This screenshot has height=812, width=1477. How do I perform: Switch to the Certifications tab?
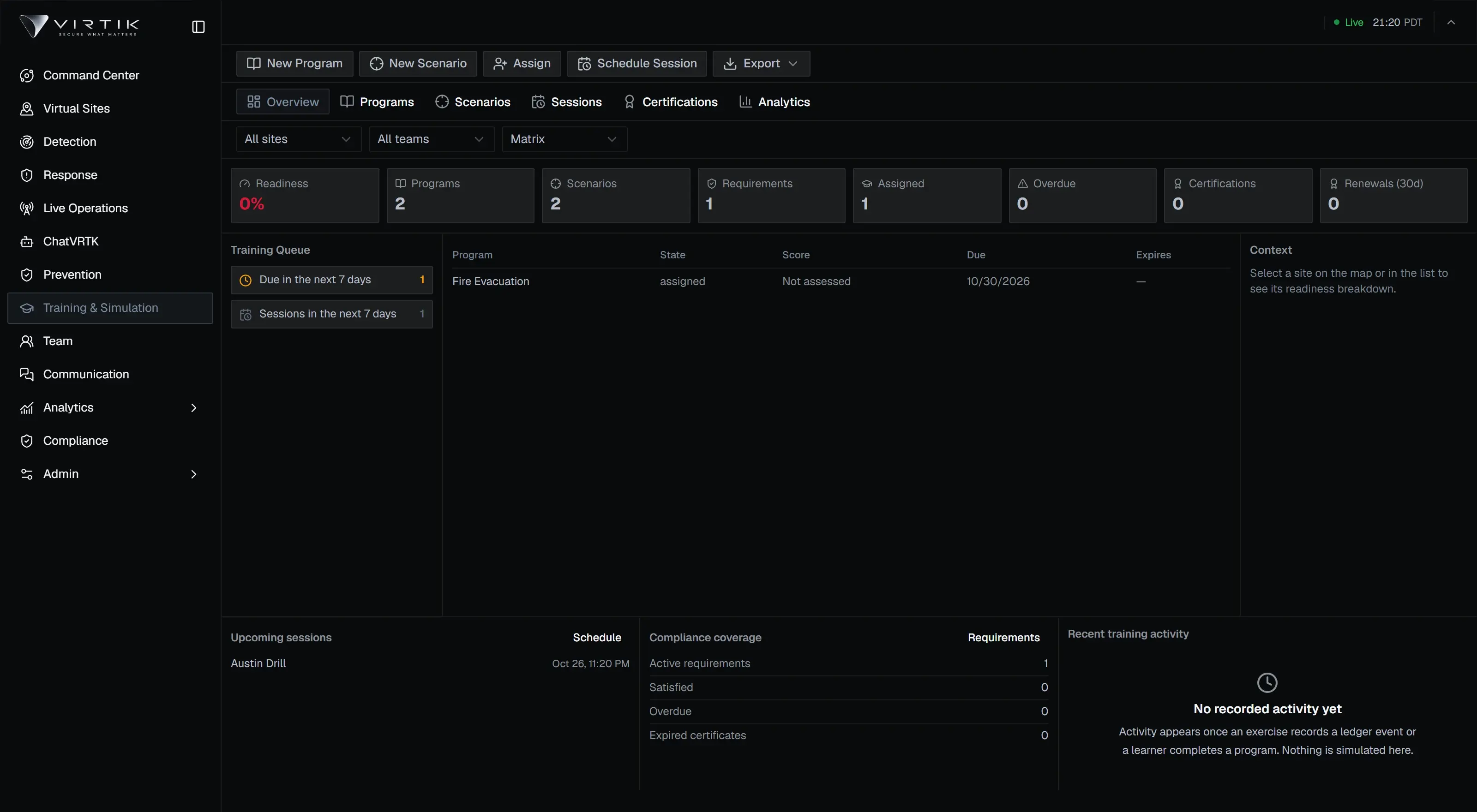click(x=670, y=102)
